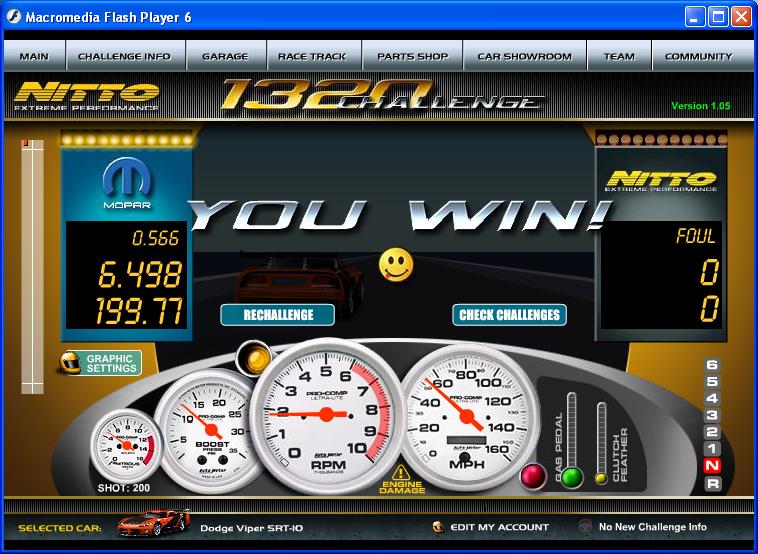
Task: Select gear 2 on the shifter
Action: pos(712,432)
